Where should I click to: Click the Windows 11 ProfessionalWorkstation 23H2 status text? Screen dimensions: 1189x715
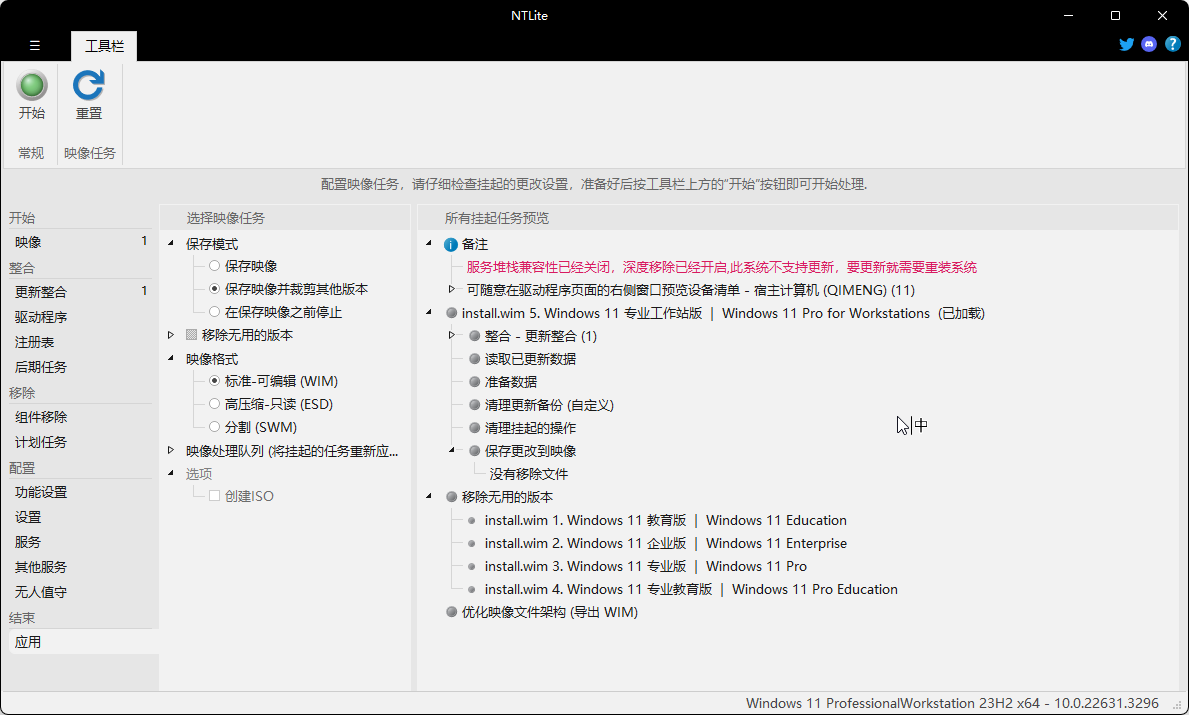(952, 703)
